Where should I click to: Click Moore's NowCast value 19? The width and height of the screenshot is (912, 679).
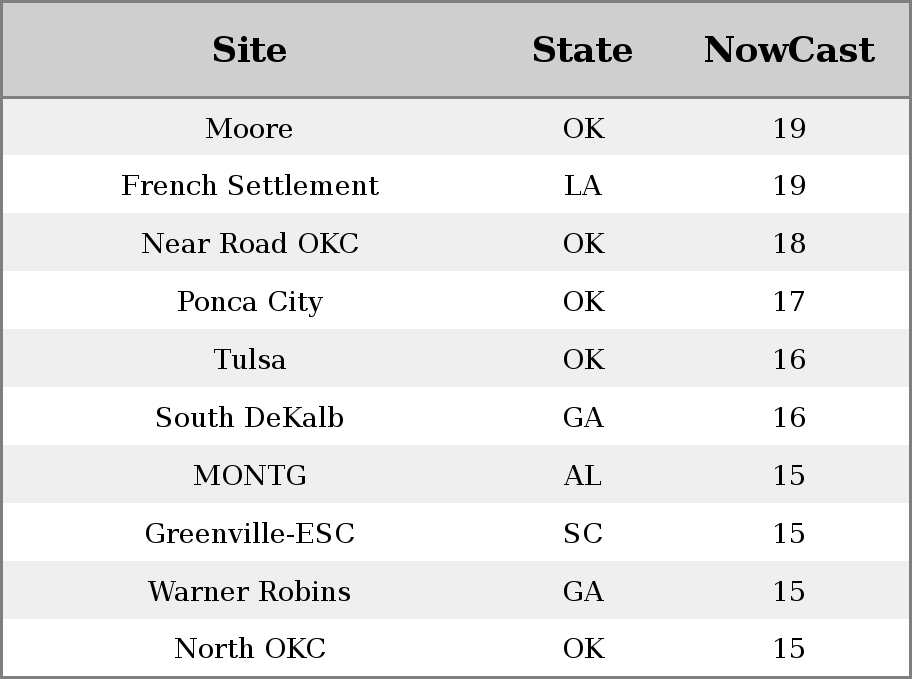(x=789, y=128)
